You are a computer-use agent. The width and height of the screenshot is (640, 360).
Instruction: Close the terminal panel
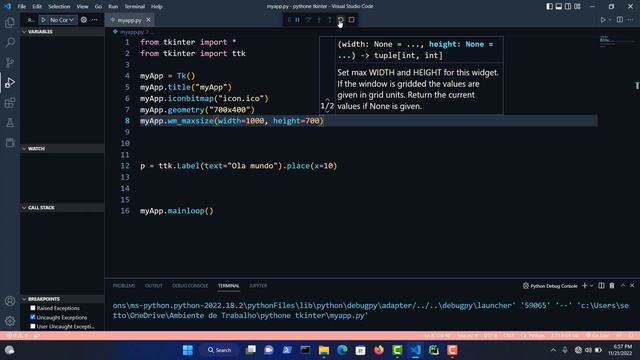pos(632,286)
